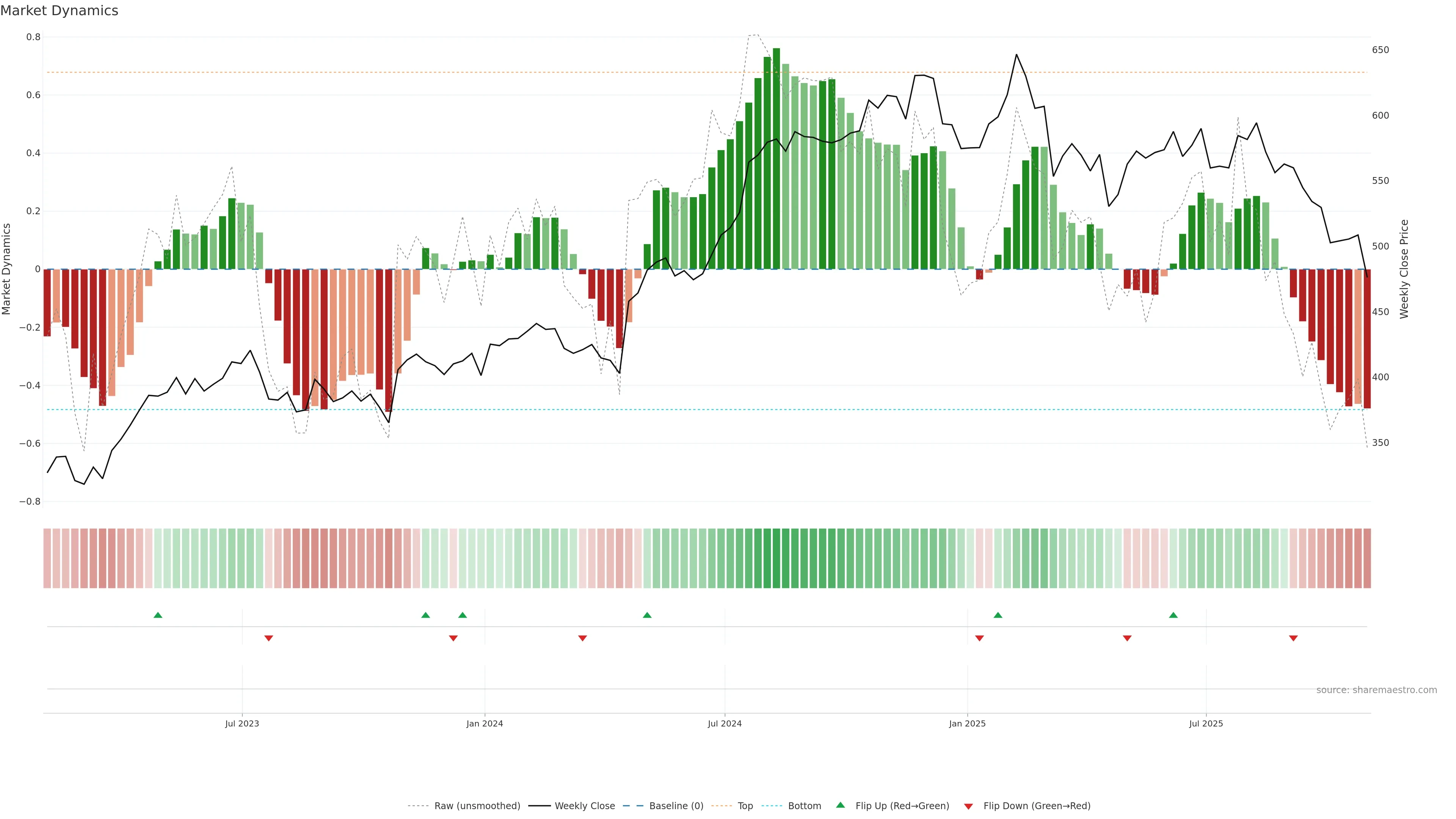Click the green Flip Up triangle left of Jan 2024
The image size is (1456, 819).
[462, 615]
